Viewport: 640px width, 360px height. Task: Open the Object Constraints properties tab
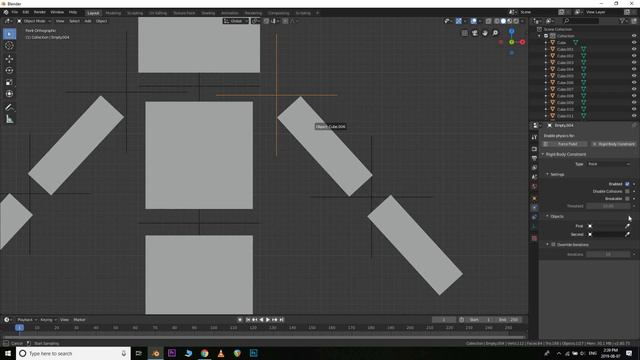coord(534,217)
